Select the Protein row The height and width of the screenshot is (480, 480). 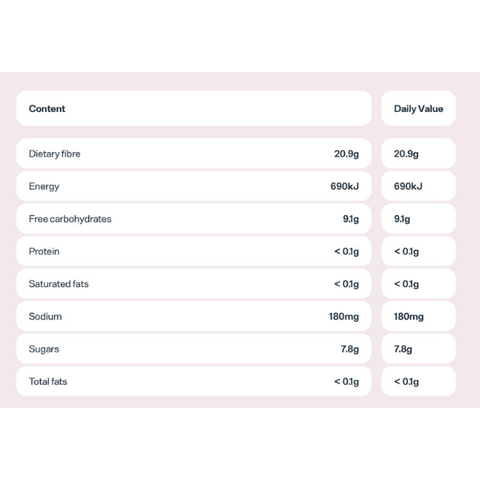(194, 251)
